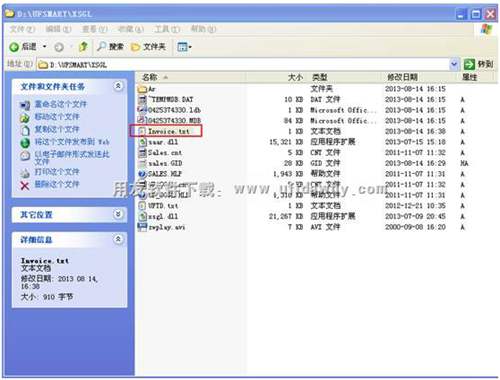This screenshot has height=380, width=500.
Task: Open the Back button history dropdown arrow
Action: click(45, 47)
